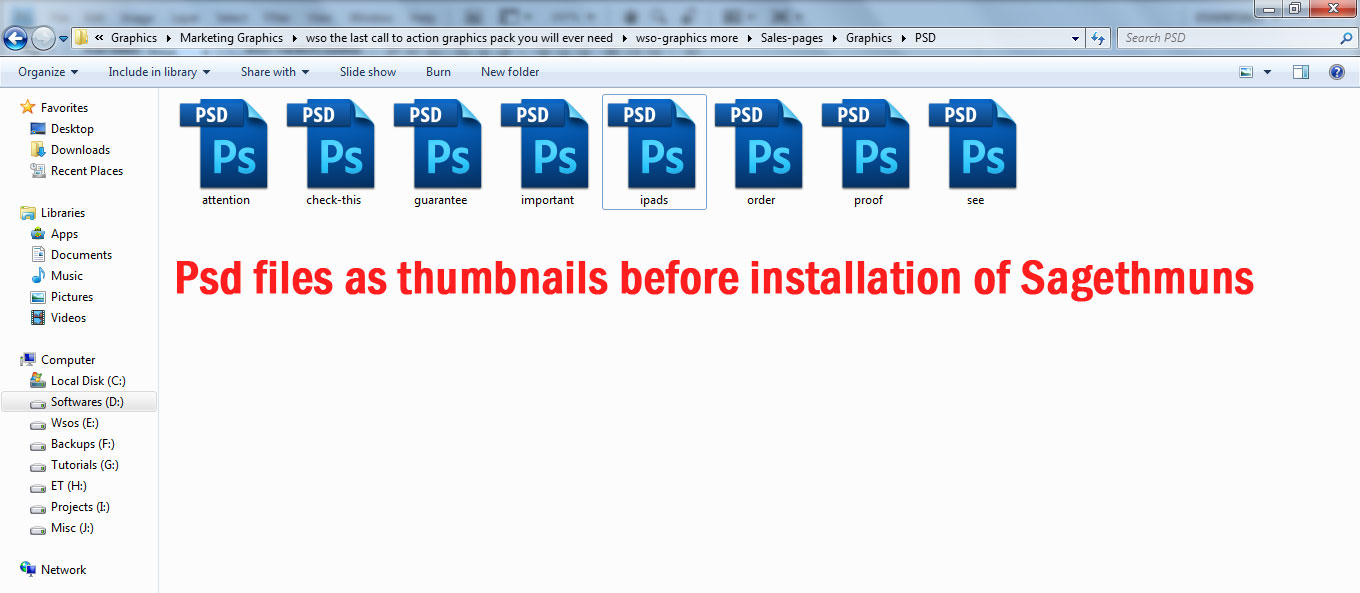This screenshot has width=1360, height=593.
Task: Open the recent pages dropdown arrow
Action: tap(63, 39)
